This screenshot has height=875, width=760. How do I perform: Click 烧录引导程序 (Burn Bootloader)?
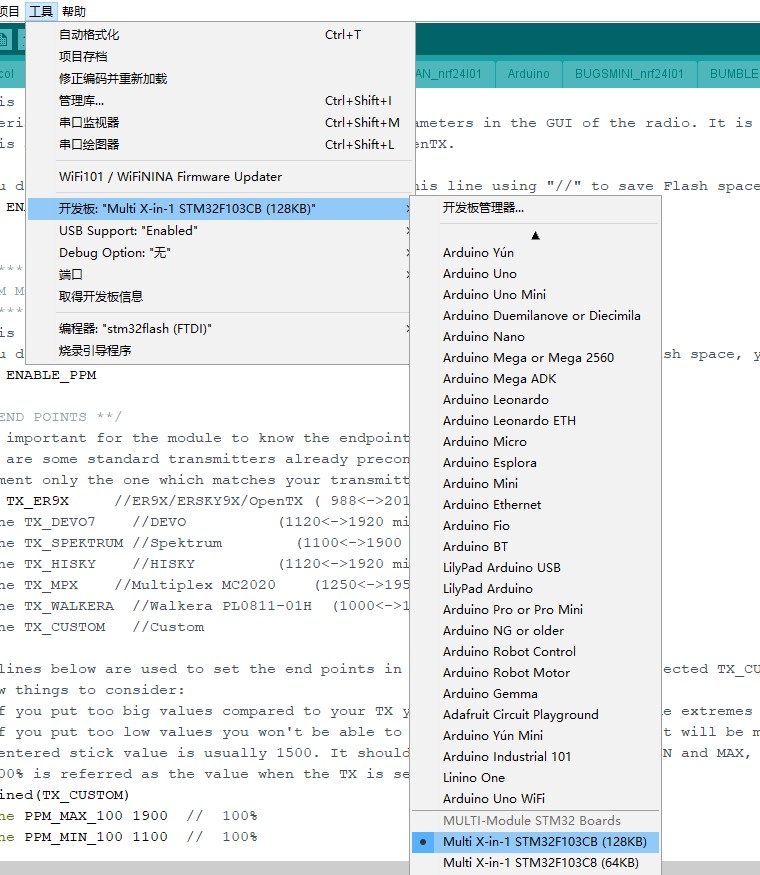[220, 350]
